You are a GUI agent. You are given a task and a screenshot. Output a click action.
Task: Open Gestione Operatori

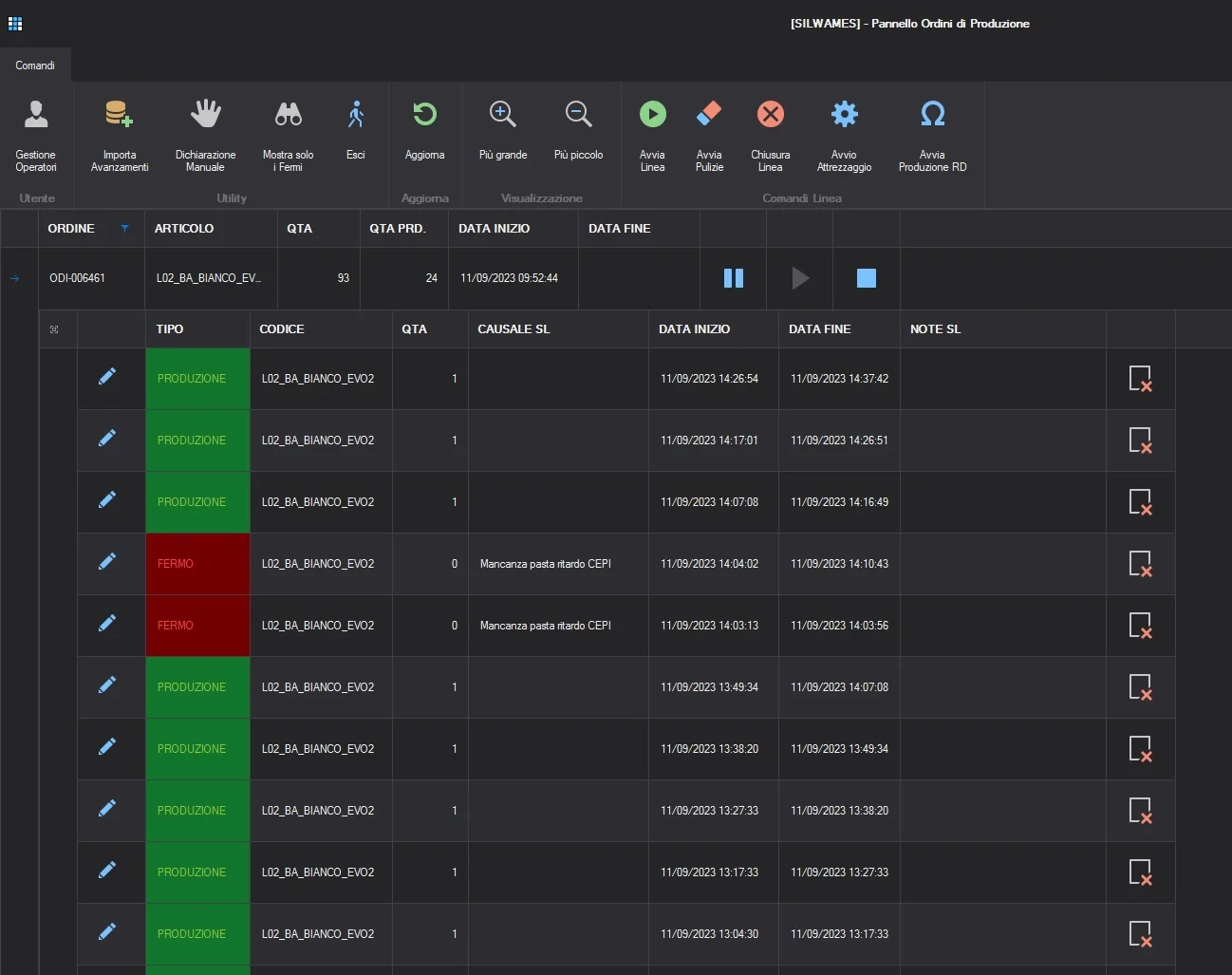coord(36,136)
